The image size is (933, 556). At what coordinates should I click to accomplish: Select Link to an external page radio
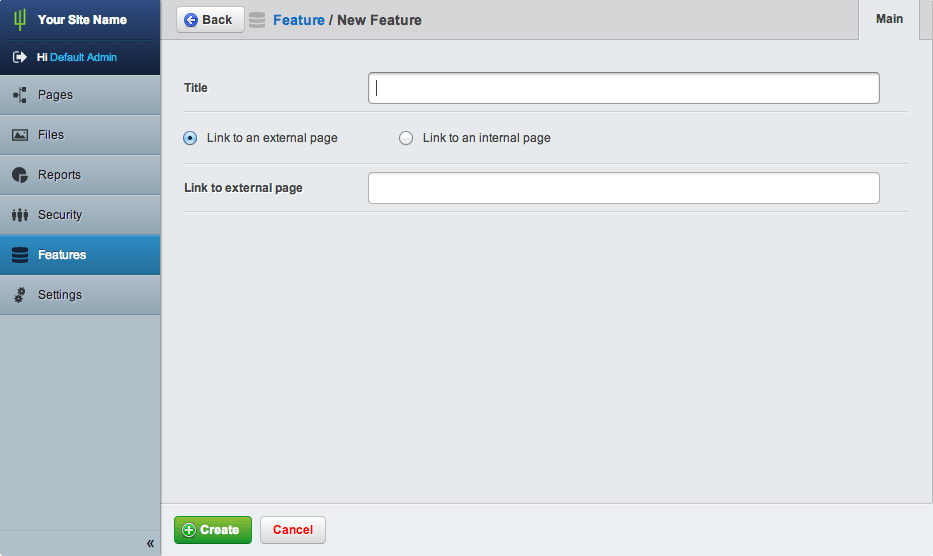190,138
